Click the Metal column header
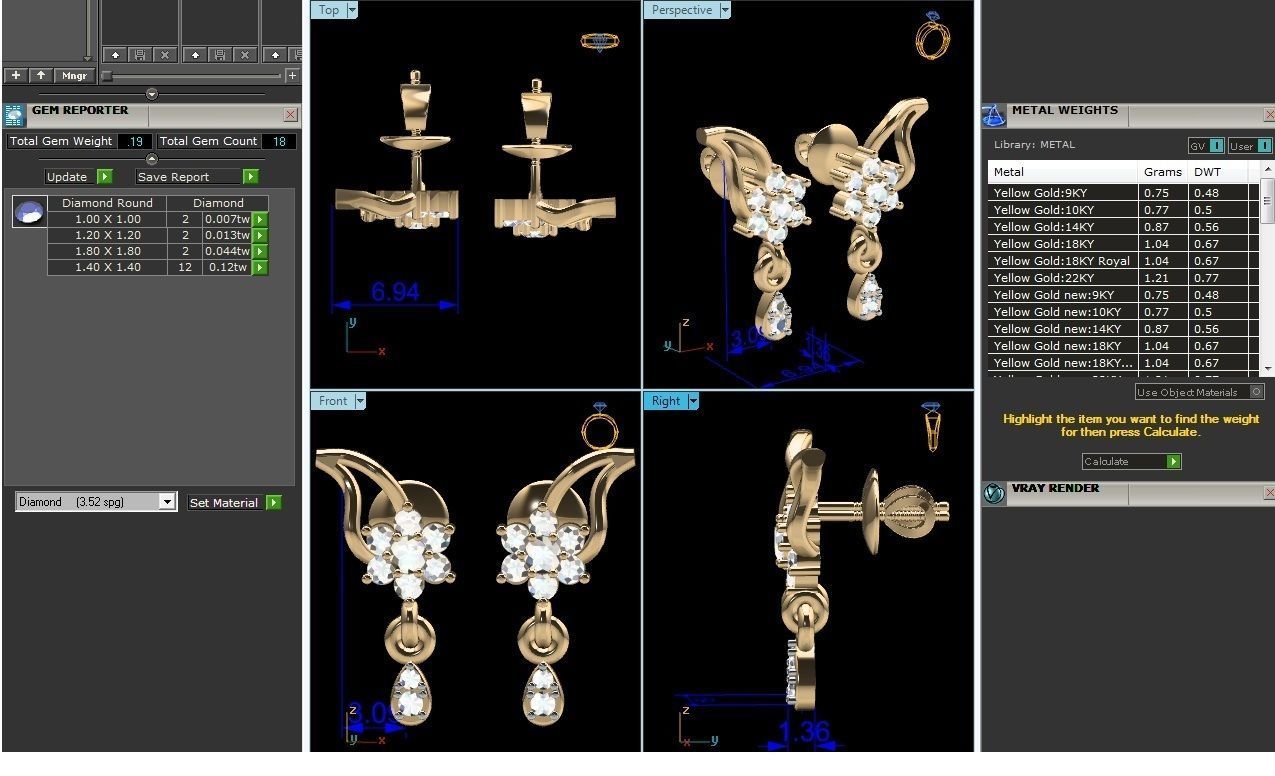The image size is (1275, 776). coord(1064,172)
